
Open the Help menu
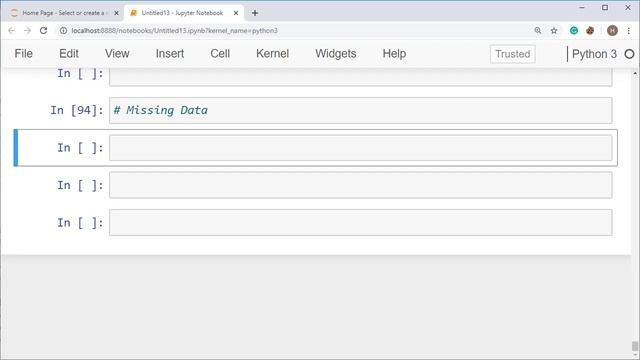click(394, 53)
